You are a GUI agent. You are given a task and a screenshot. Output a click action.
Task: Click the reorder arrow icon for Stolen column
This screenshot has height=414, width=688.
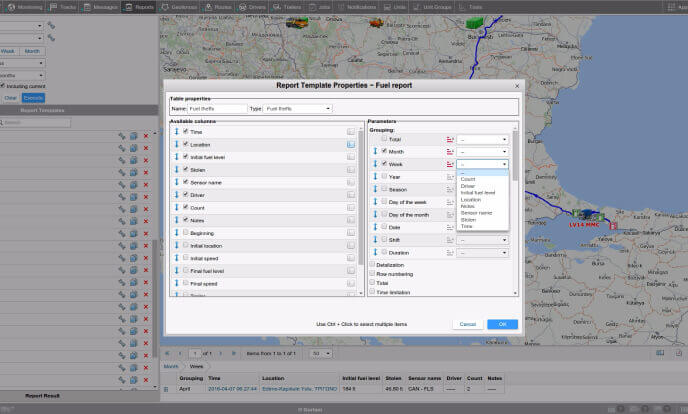[x=176, y=169]
